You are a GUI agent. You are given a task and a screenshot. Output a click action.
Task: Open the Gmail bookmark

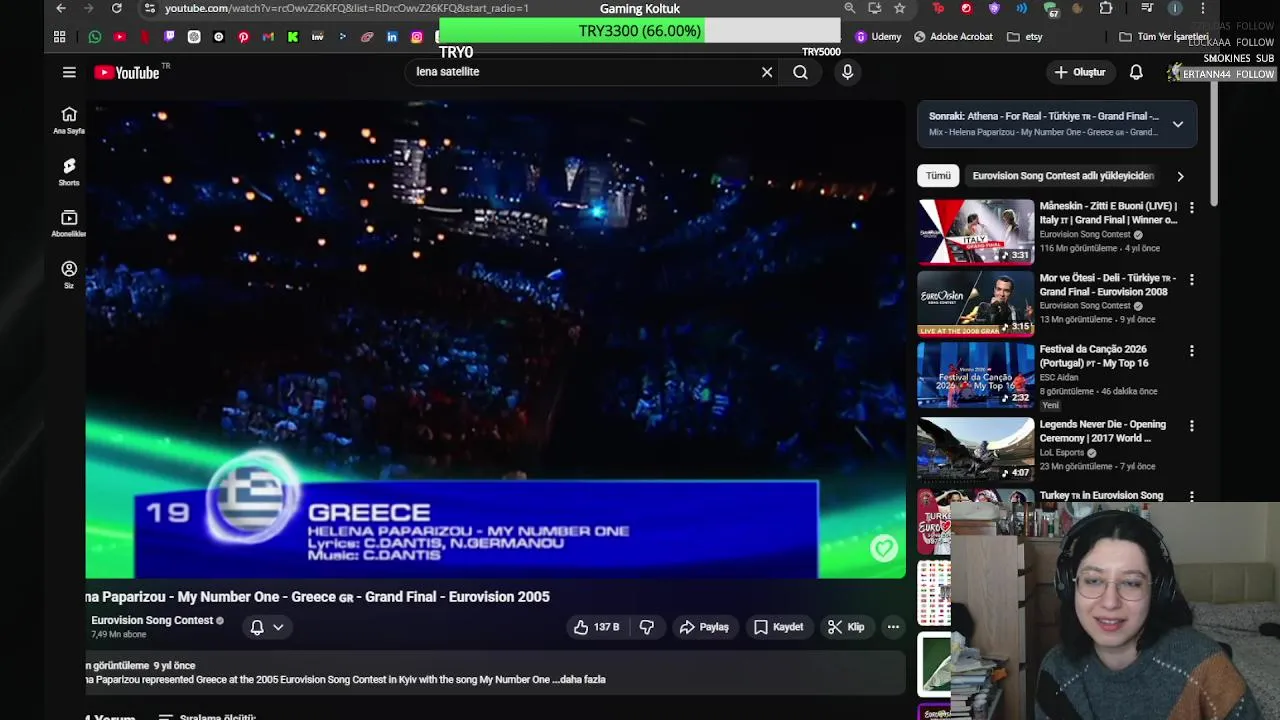click(268, 37)
